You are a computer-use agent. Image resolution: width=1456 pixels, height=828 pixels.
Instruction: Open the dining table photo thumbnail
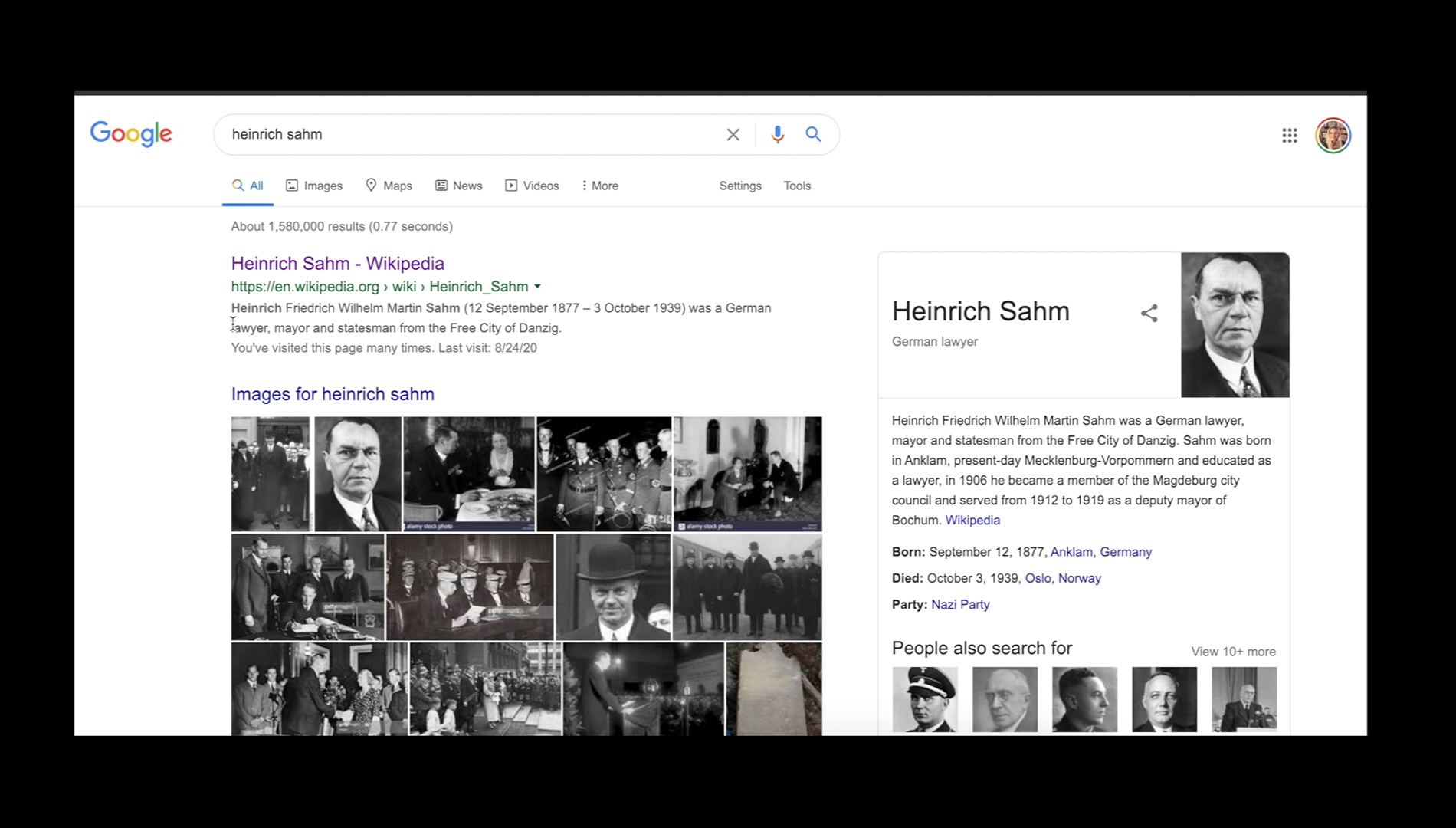click(469, 474)
